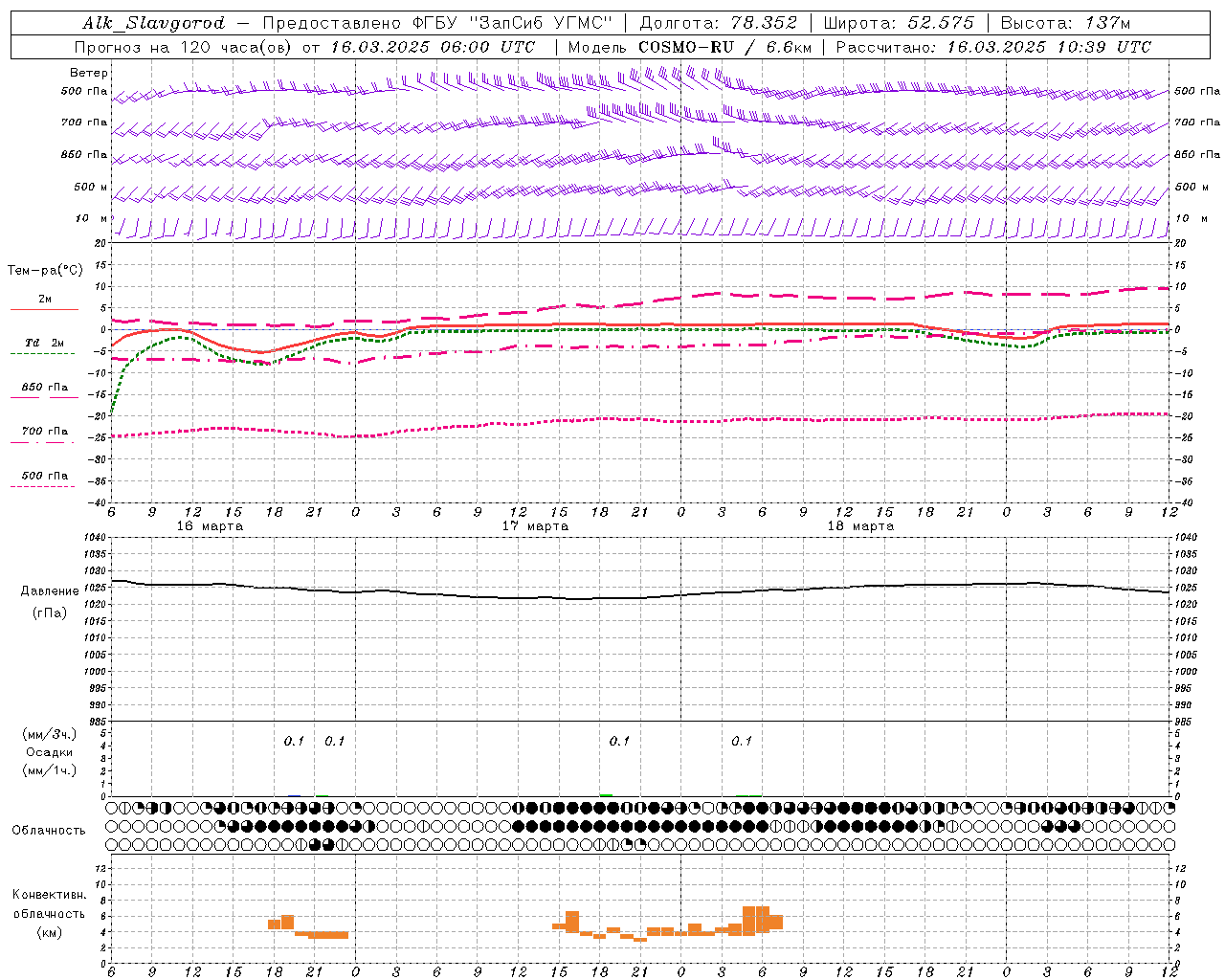
Task: Click the Тем-ра(°C) axis title
Action: [x=45, y=271]
